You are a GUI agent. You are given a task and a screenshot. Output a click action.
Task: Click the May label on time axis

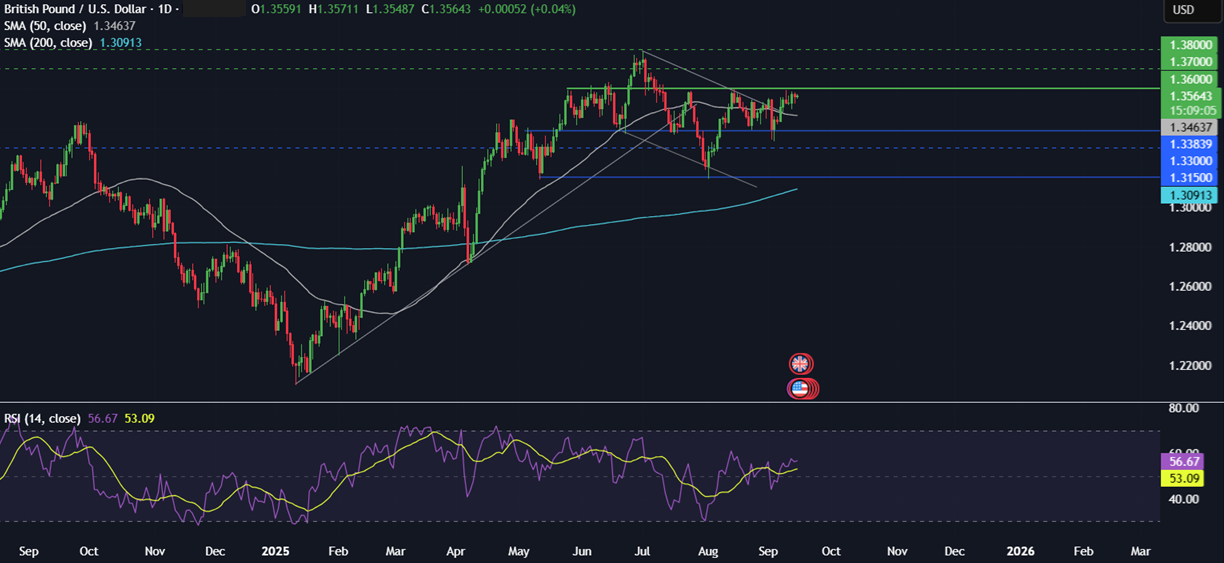click(518, 551)
